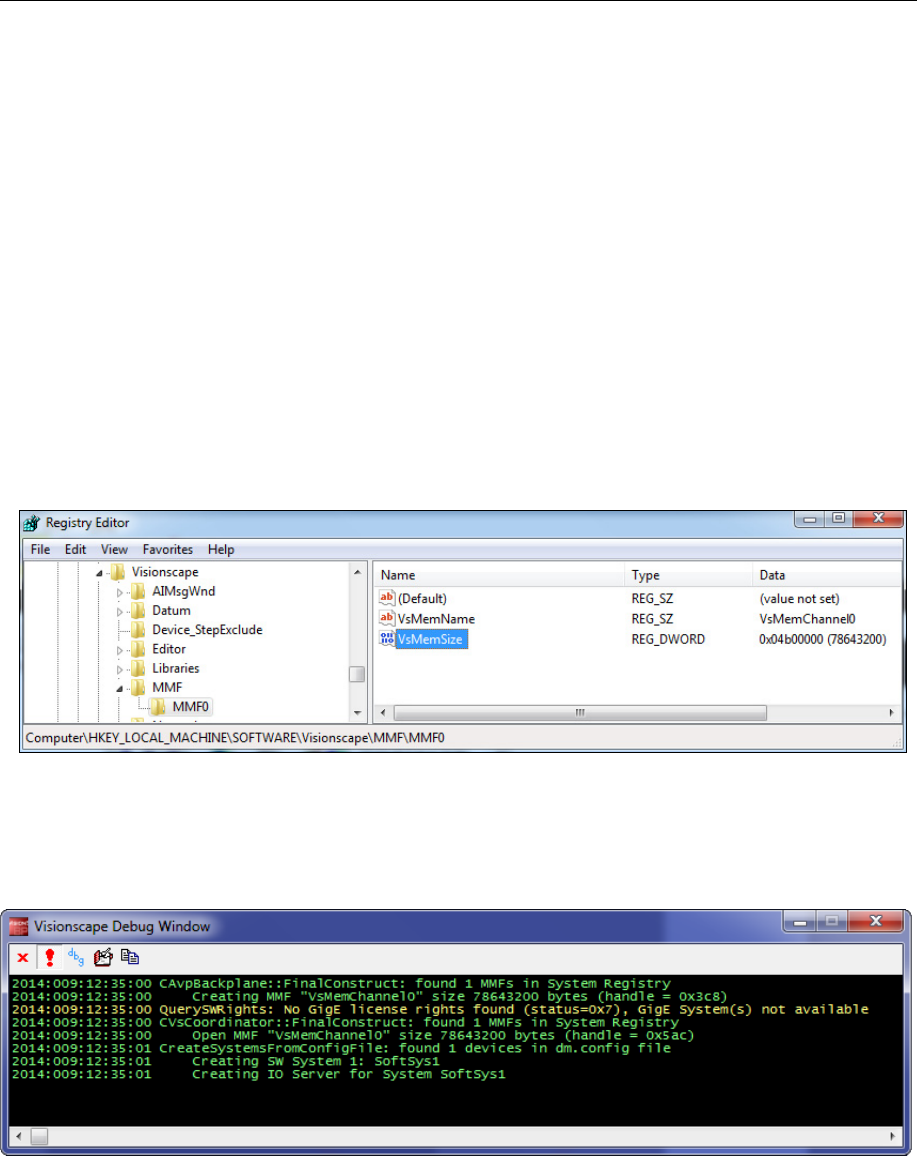Select the MMF0 key in tree

pos(190,706)
